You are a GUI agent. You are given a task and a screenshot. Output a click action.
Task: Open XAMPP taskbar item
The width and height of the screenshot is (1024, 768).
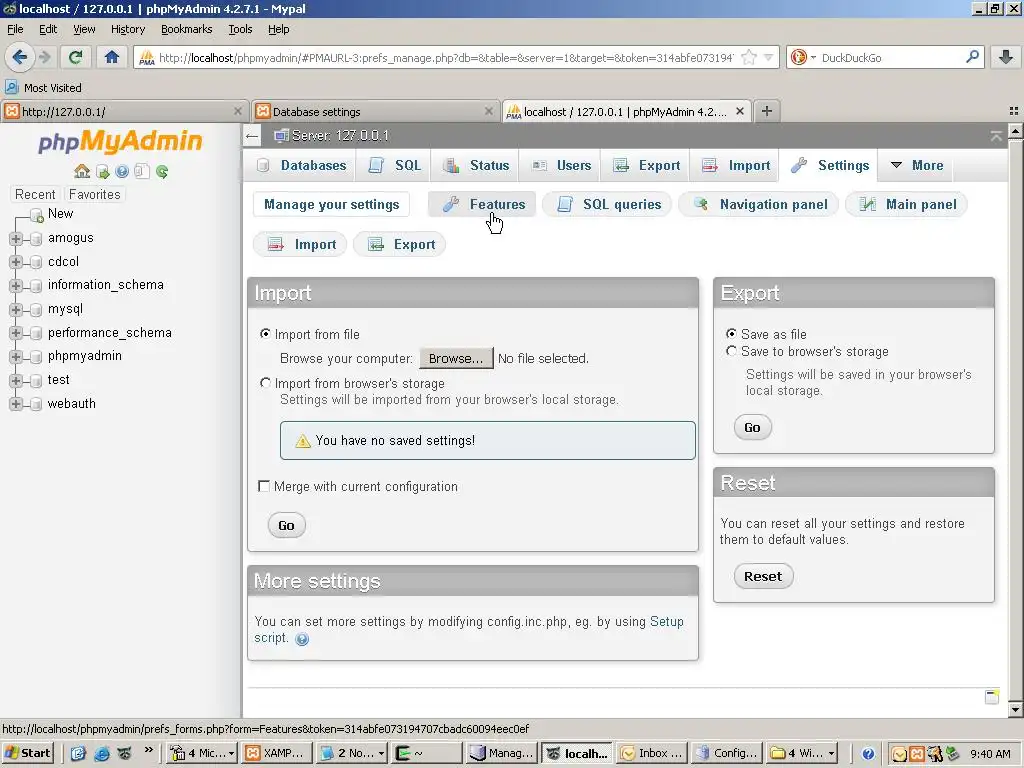pyautogui.click(x=276, y=753)
